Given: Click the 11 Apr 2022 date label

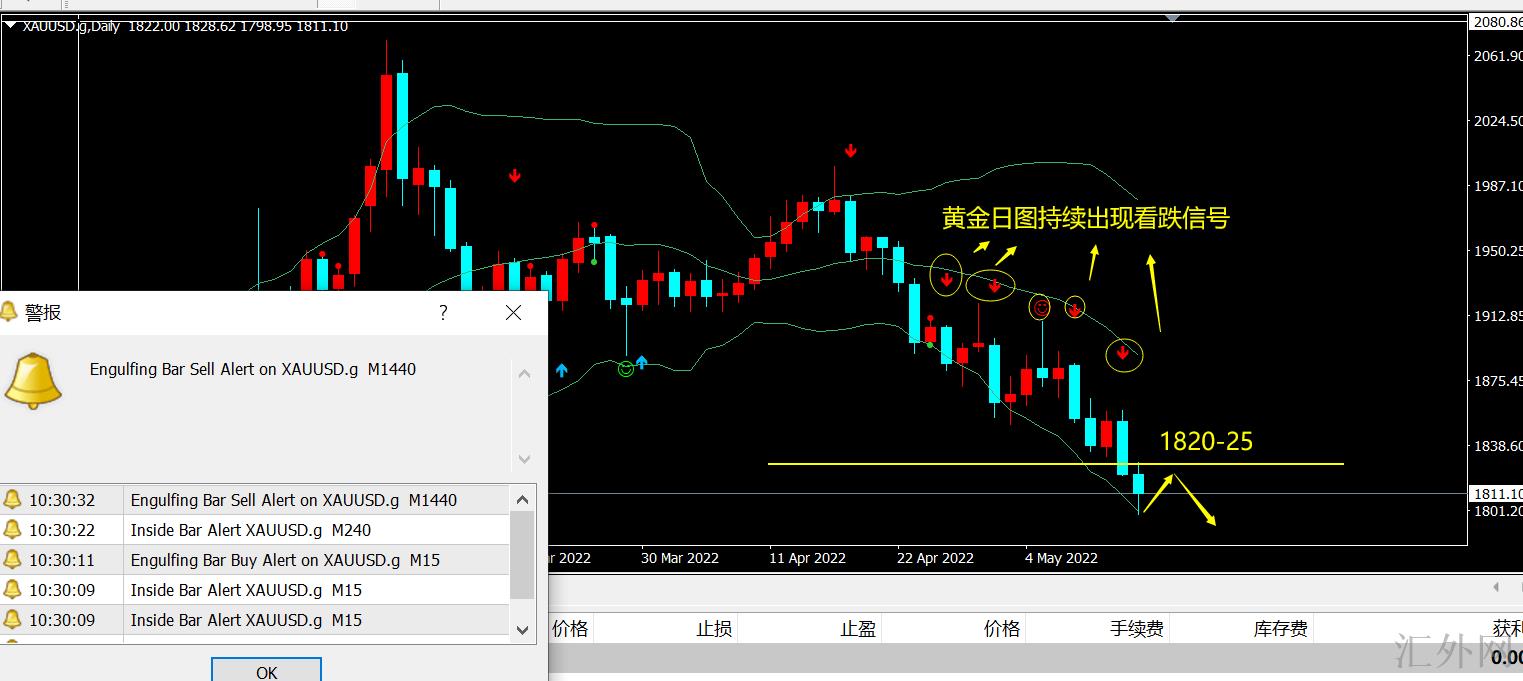Looking at the screenshot, I should click(807, 558).
